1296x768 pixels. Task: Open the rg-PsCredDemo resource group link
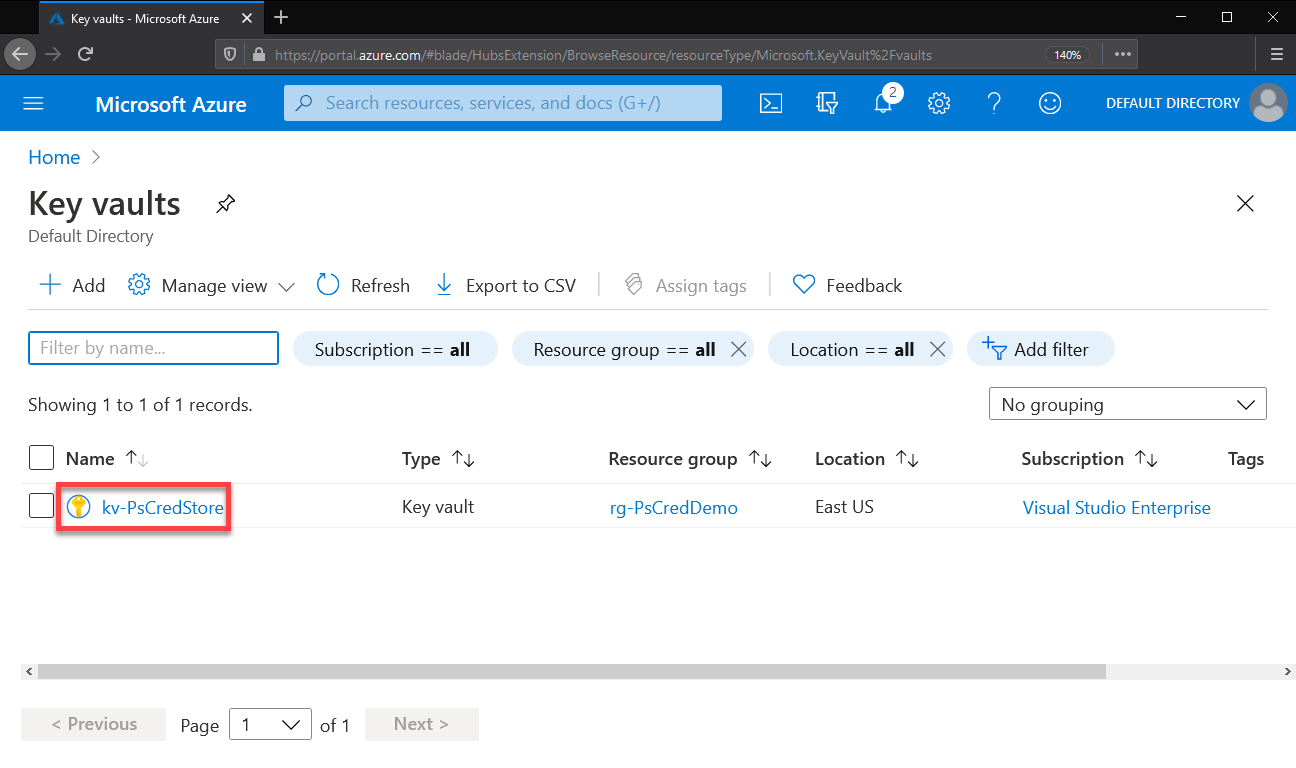pyautogui.click(x=674, y=508)
